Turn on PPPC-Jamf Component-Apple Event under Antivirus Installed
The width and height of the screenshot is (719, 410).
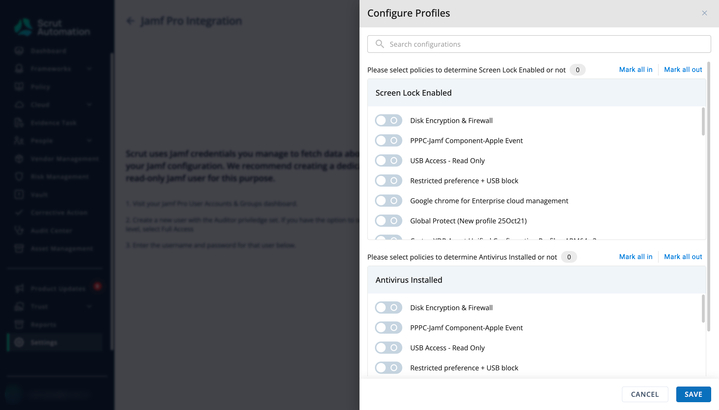tap(388, 327)
